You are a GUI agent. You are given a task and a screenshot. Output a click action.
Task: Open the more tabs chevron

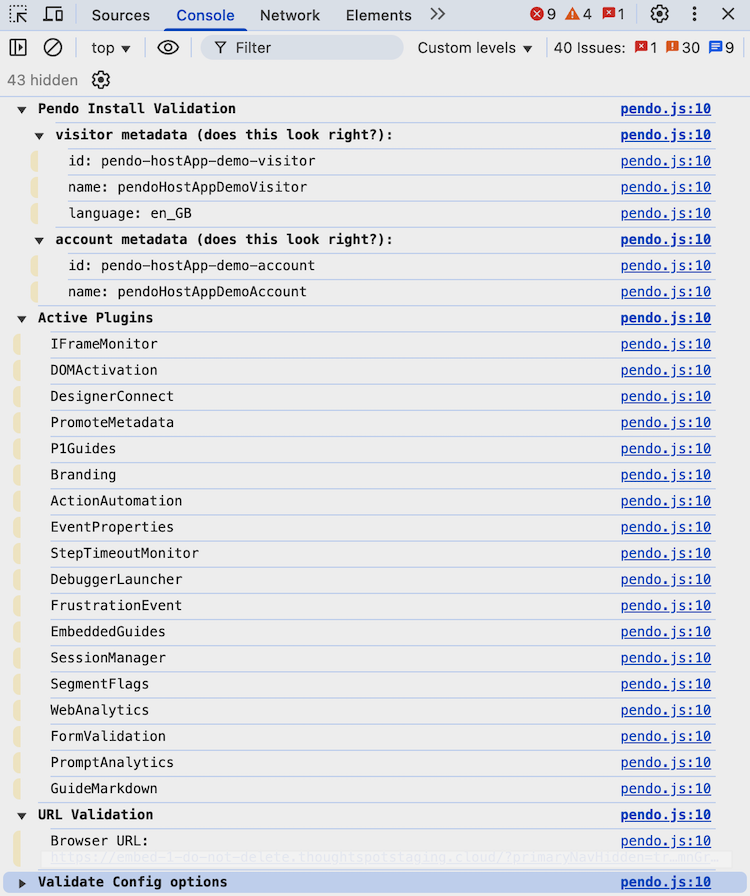(x=437, y=14)
